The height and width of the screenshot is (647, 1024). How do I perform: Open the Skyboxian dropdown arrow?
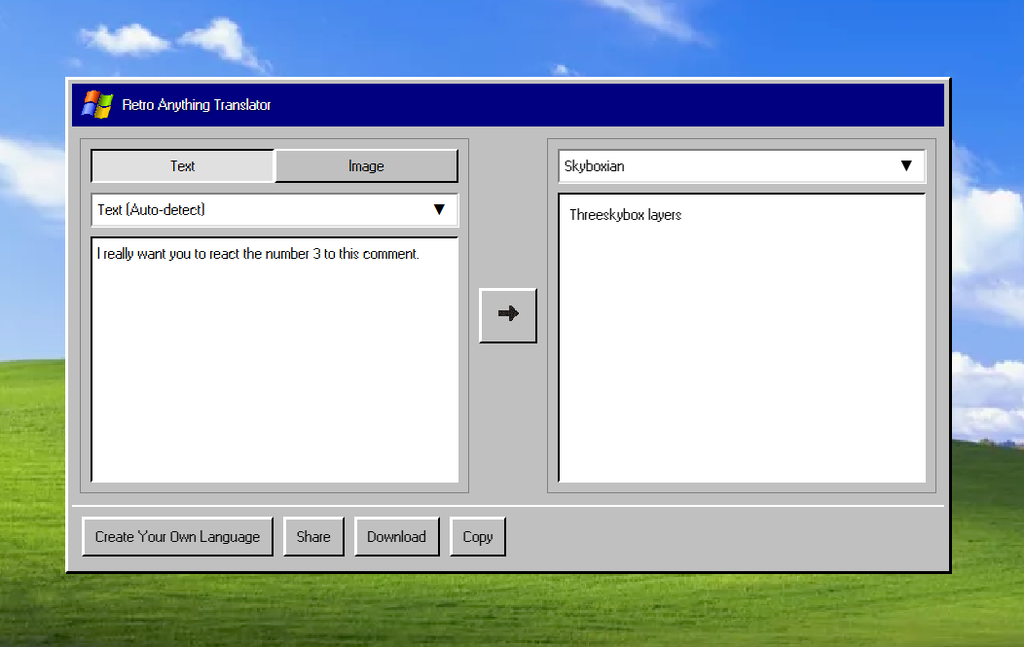coord(907,166)
